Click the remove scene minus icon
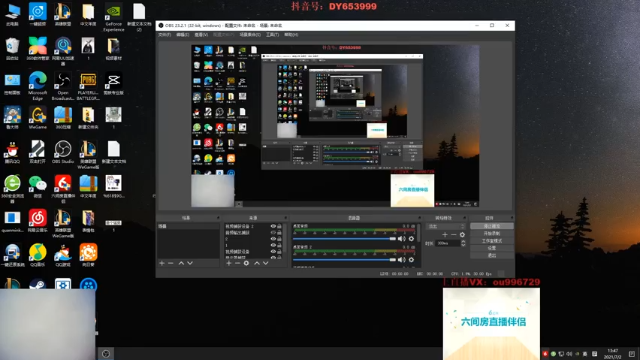 click(x=171, y=263)
